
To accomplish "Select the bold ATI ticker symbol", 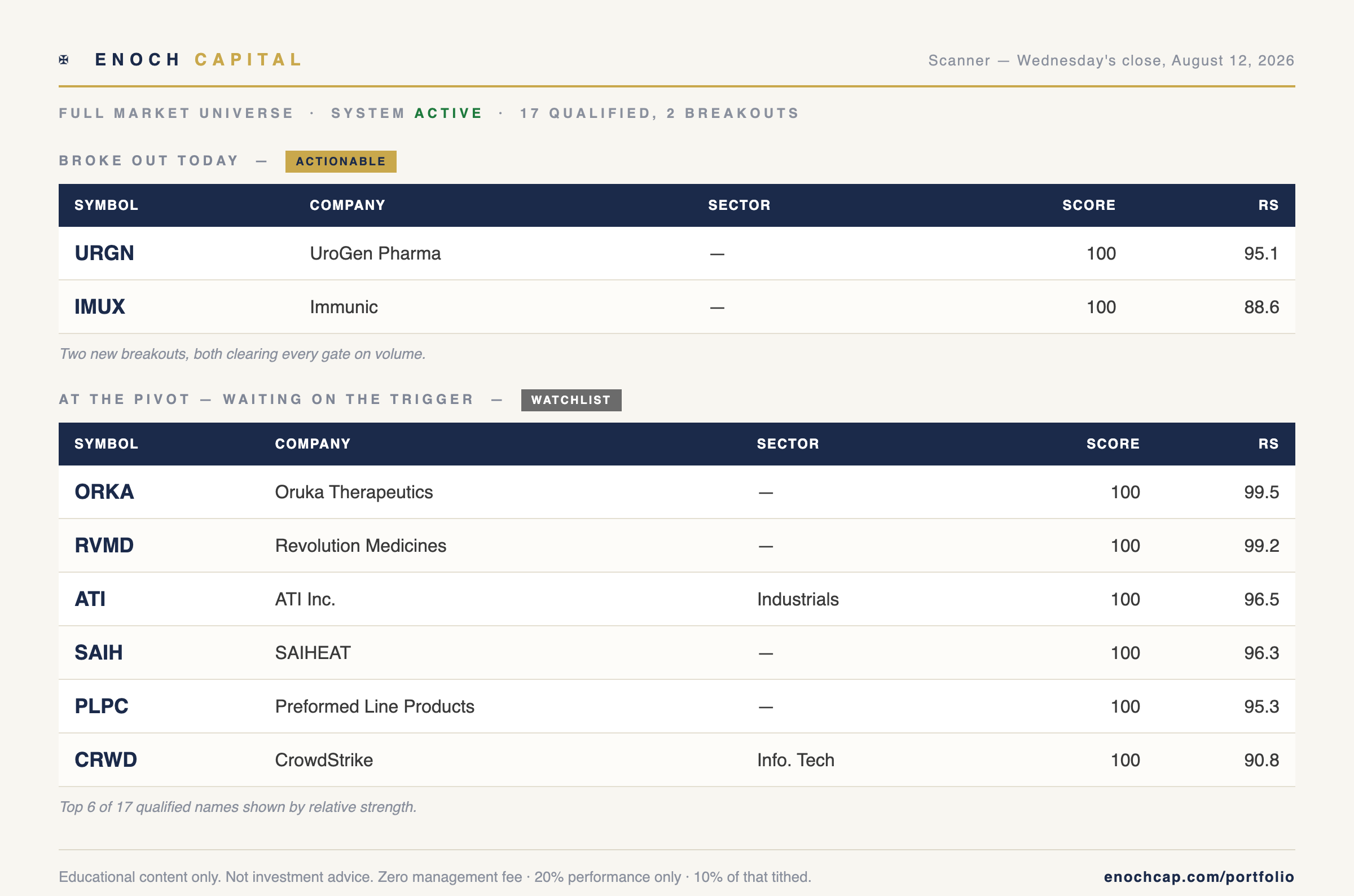I will [90, 599].
